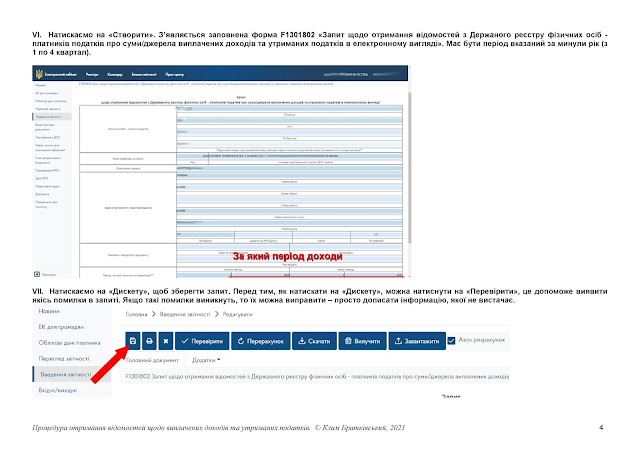The width and height of the screenshot is (640, 452).
Task: Click the Редагувати breadcrumb
Action: [x=238, y=314]
